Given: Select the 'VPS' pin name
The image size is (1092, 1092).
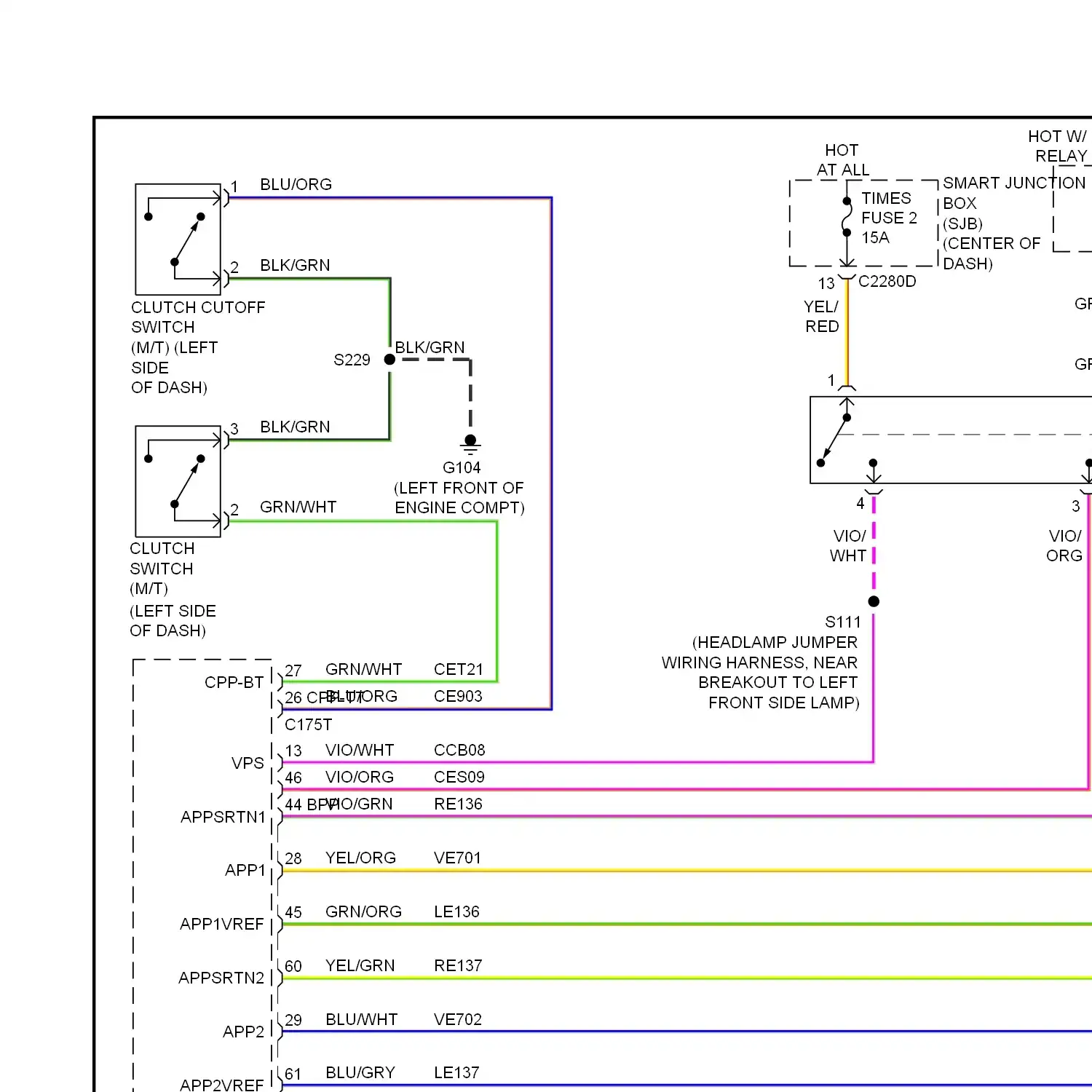Looking at the screenshot, I should pyautogui.click(x=248, y=763).
